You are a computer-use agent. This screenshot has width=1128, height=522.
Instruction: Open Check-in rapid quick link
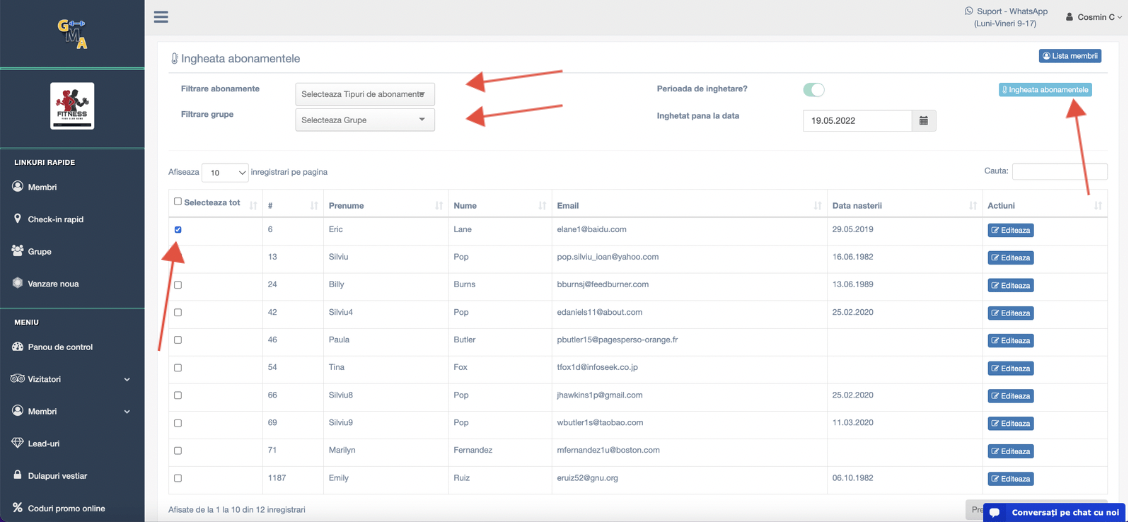coord(49,219)
